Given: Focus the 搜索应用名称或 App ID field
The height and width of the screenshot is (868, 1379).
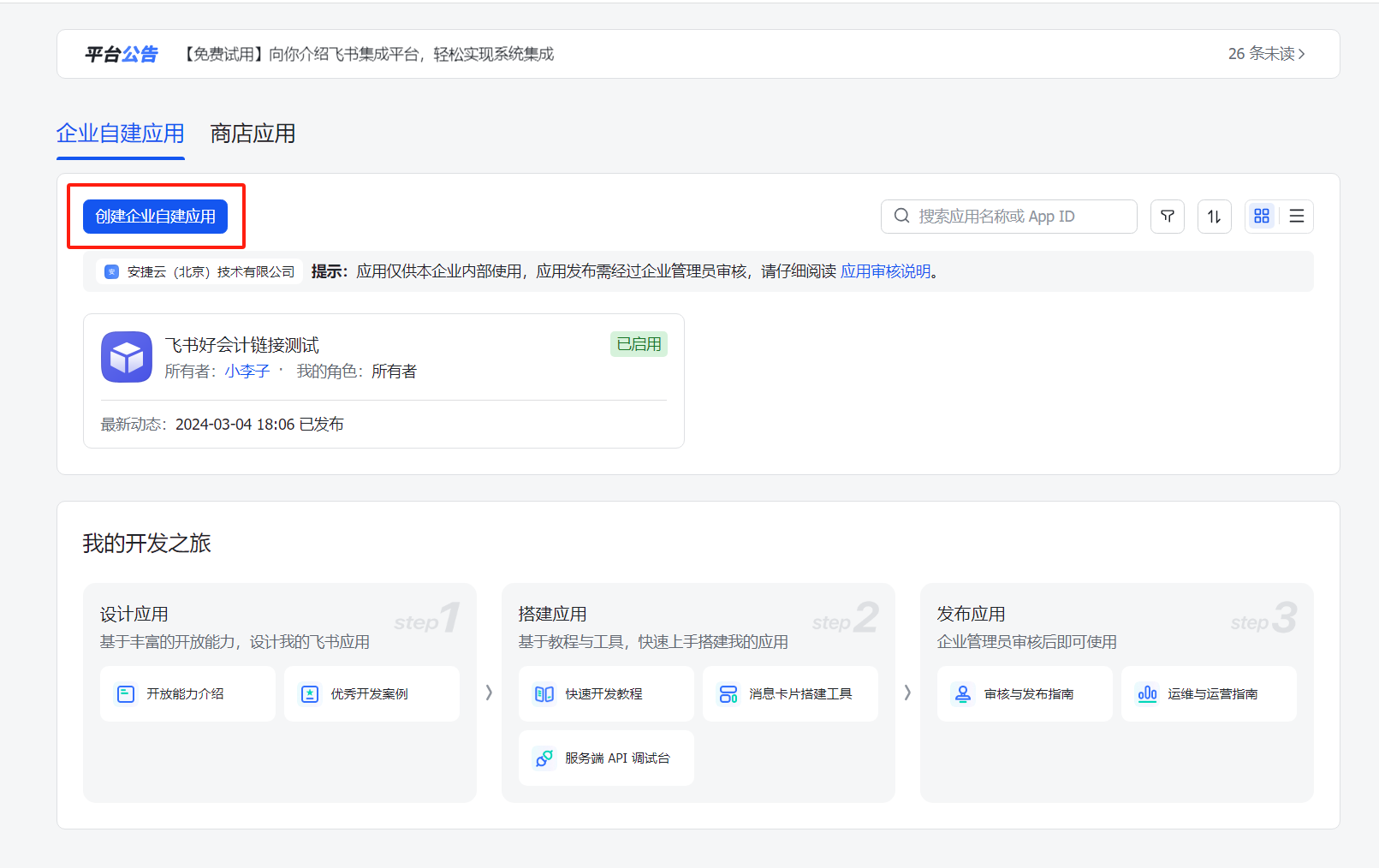Looking at the screenshot, I should pos(1008,217).
